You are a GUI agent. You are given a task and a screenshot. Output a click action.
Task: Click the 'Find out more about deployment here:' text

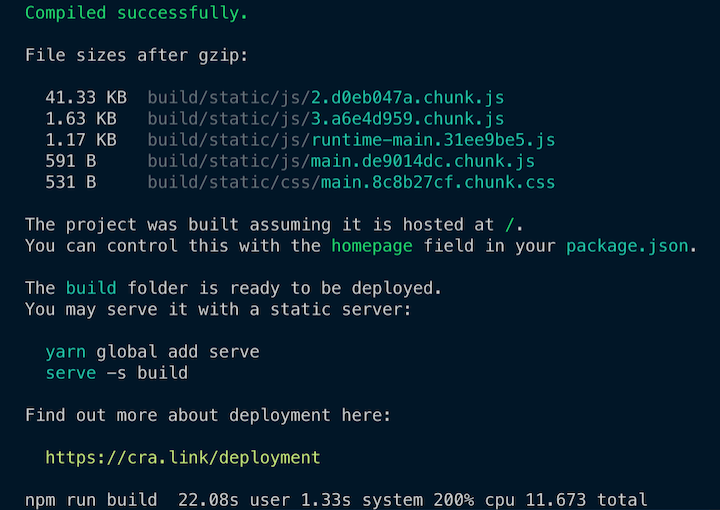[208, 415]
